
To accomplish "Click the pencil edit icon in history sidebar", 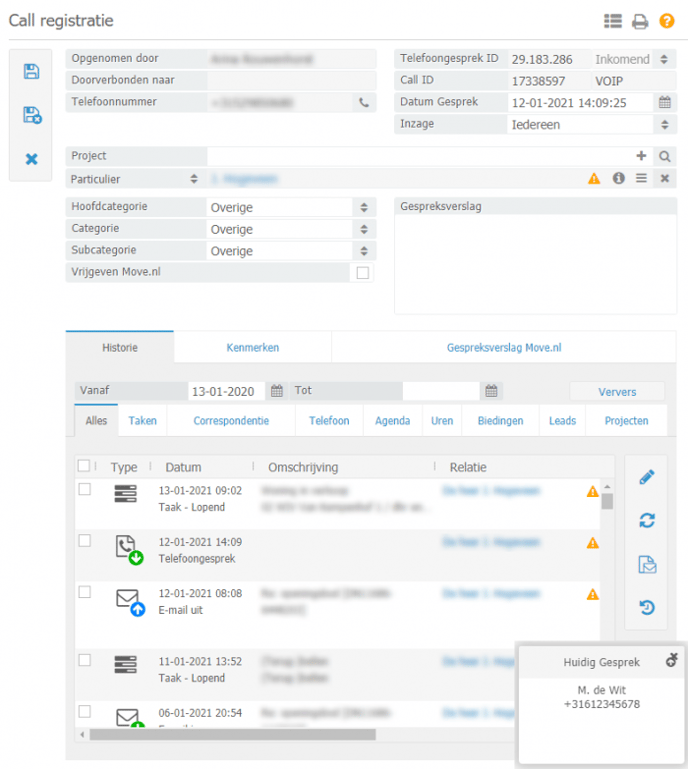I will pyautogui.click(x=647, y=477).
